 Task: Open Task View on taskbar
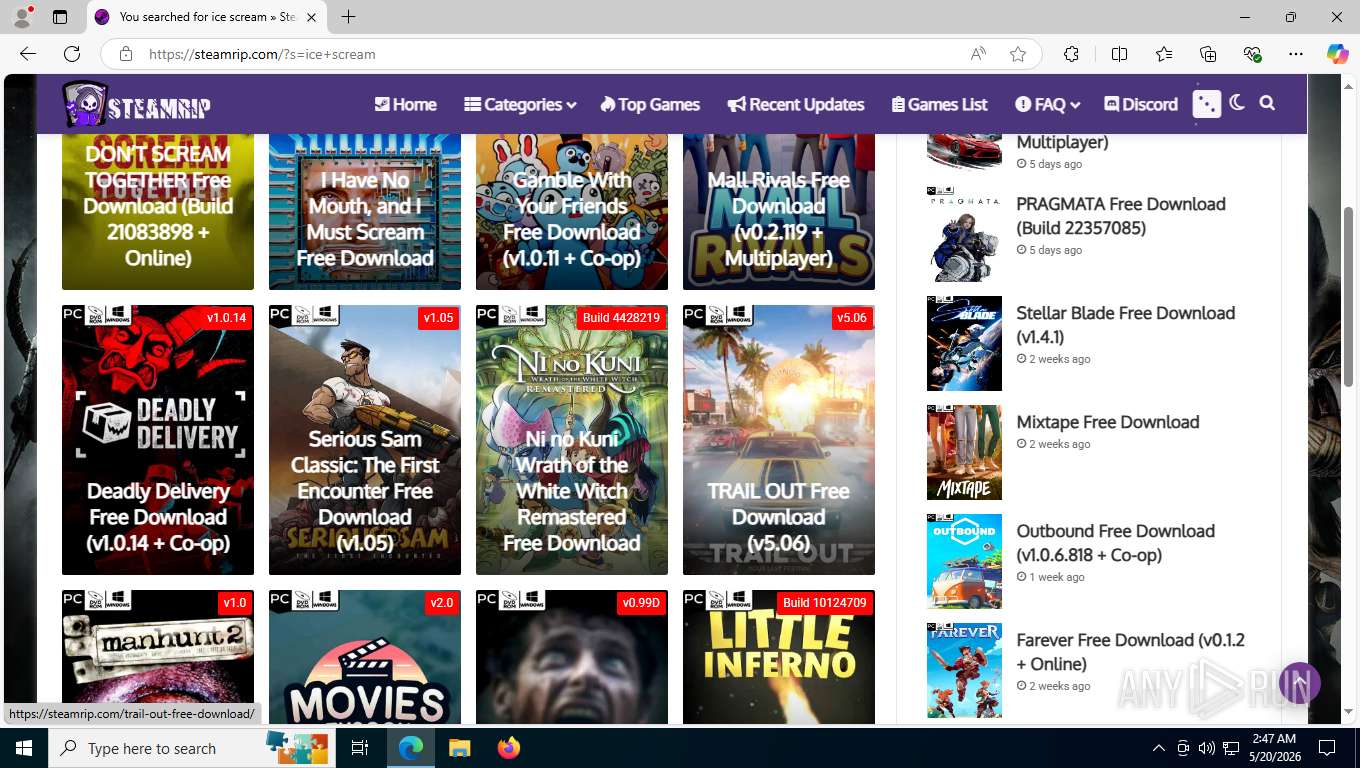click(360, 748)
